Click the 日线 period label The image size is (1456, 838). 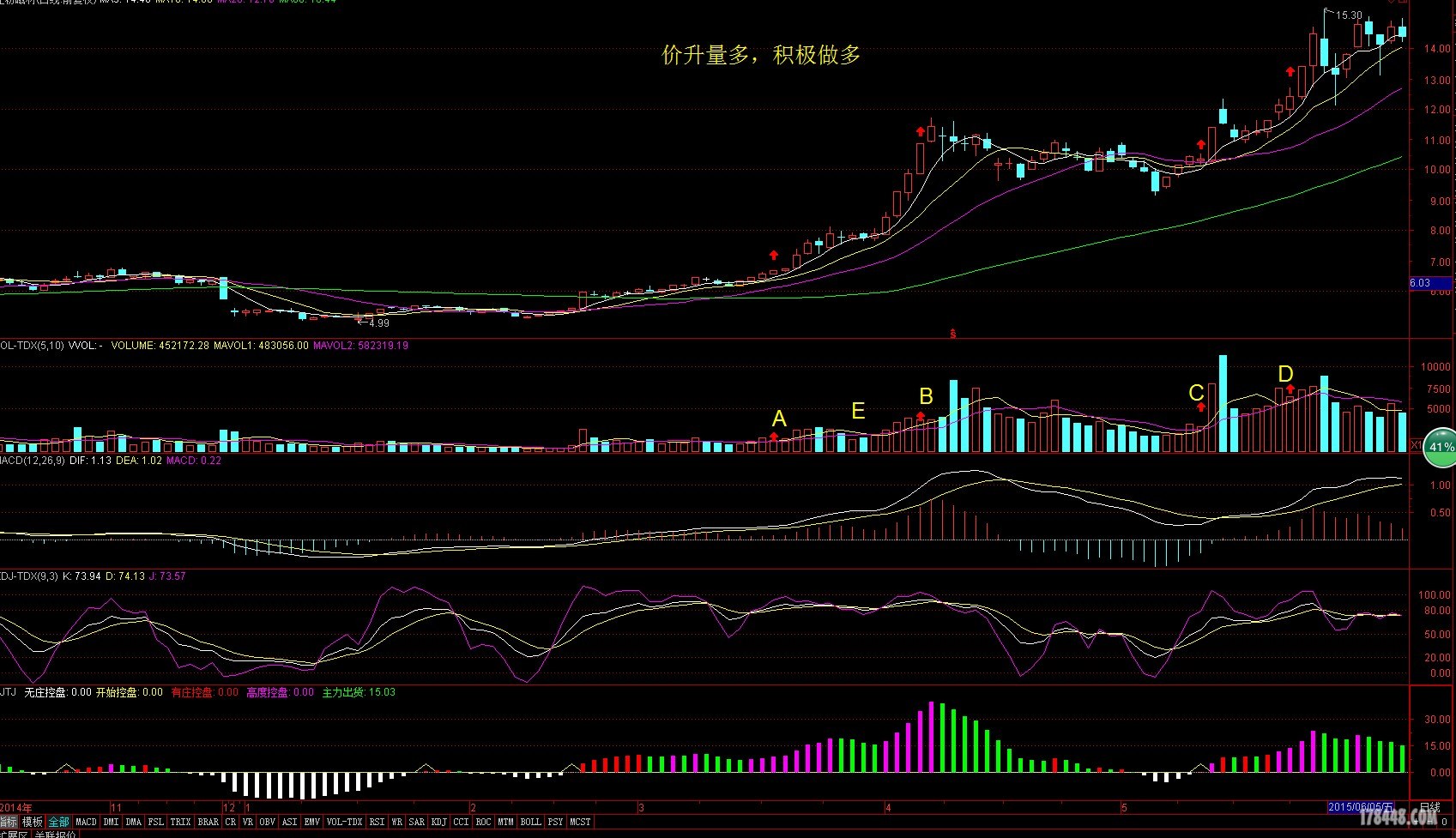(1430, 807)
